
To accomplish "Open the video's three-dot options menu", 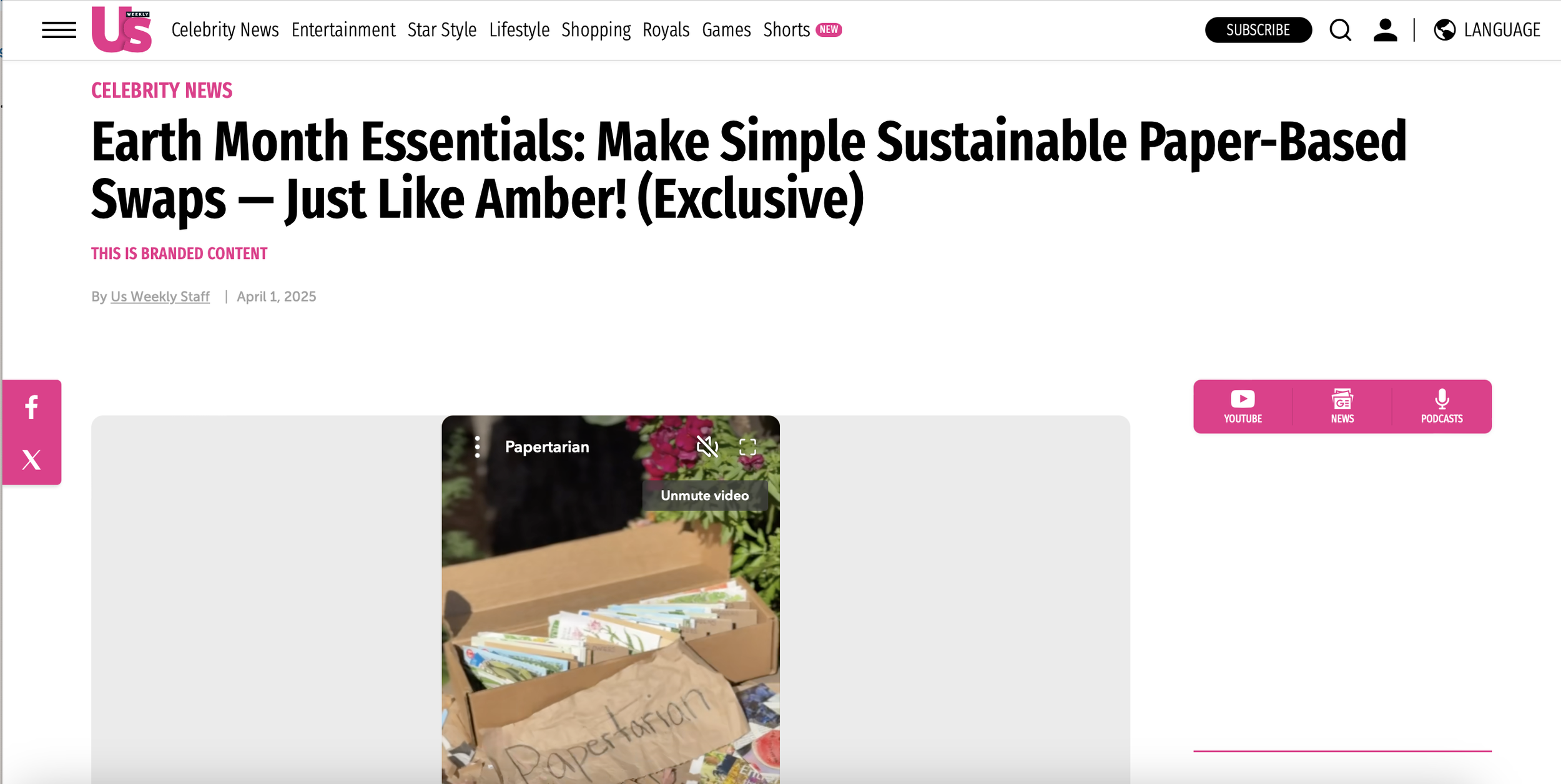I will (x=477, y=447).
